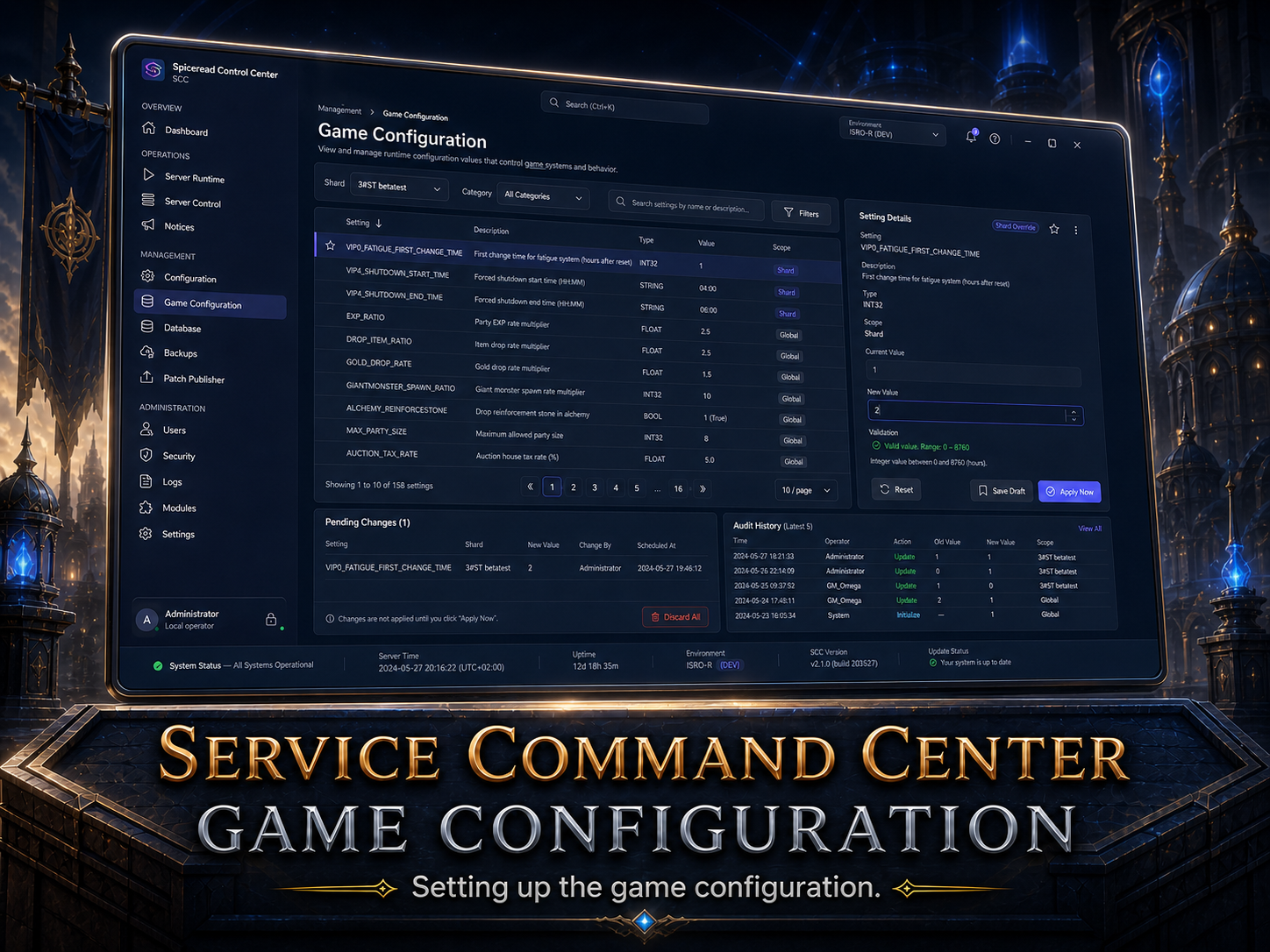Focus the Search settings by name field

pyautogui.click(x=686, y=205)
